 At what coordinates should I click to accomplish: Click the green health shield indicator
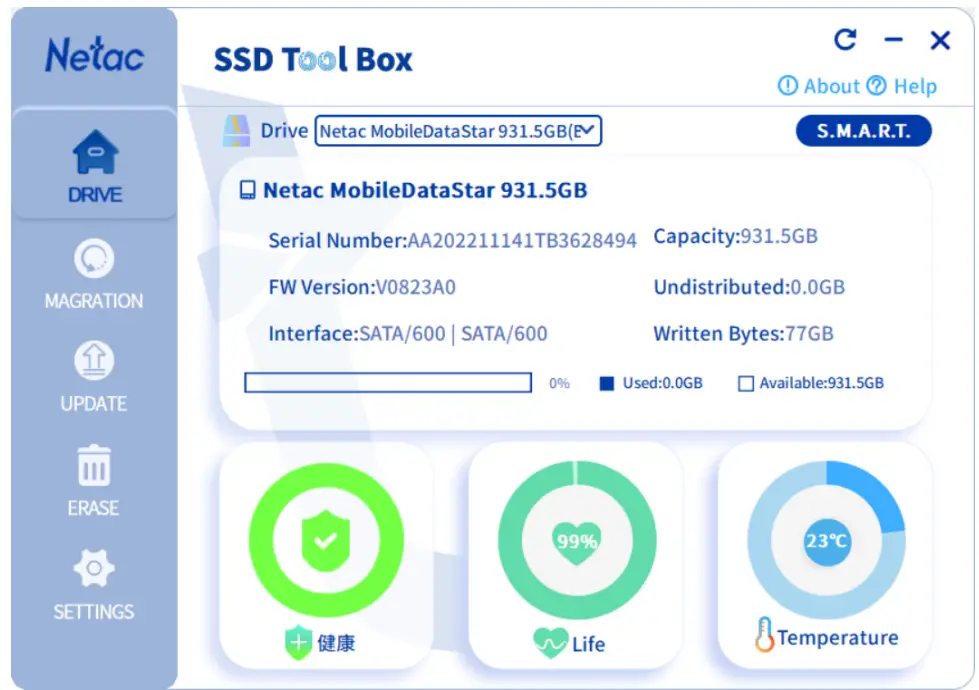[325, 538]
